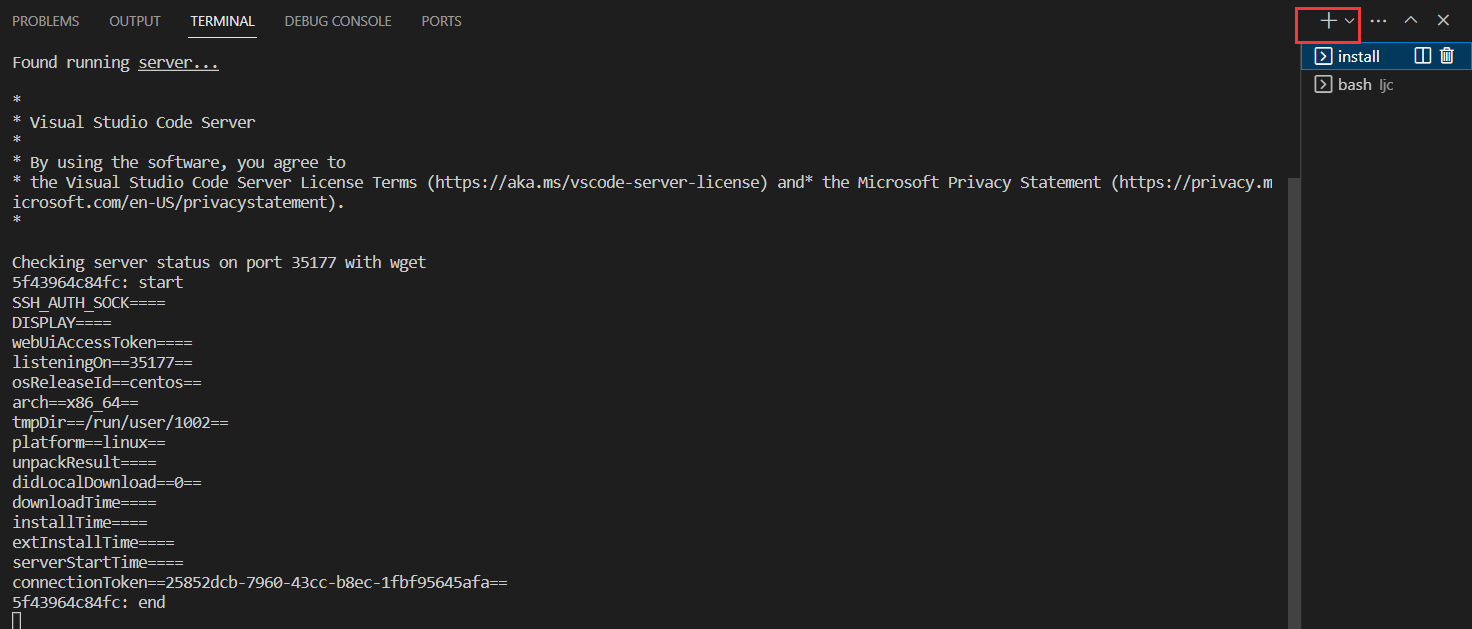Open the terminal profile dropdown arrow
This screenshot has width=1472, height=629.
(1347, 20)
